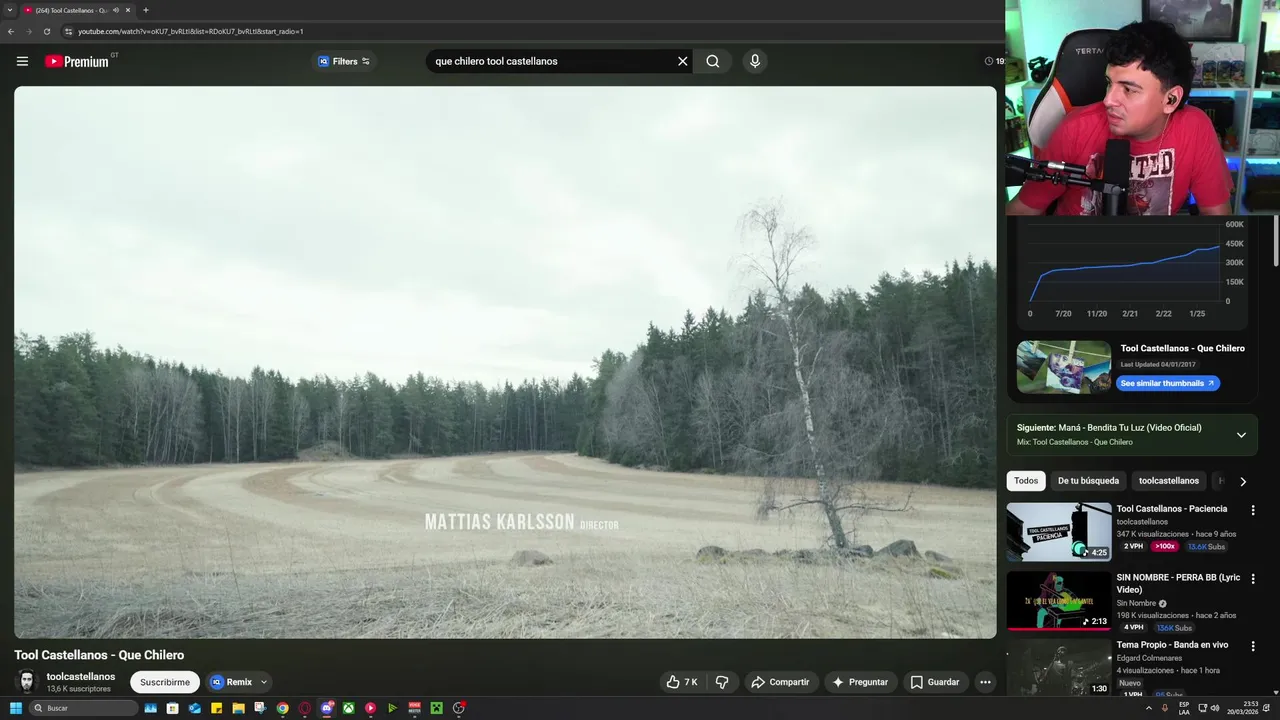This screenshot has width=1280, height=720.
Task: Open OBS Studio from the taskbar
Action: coord(458,708)
